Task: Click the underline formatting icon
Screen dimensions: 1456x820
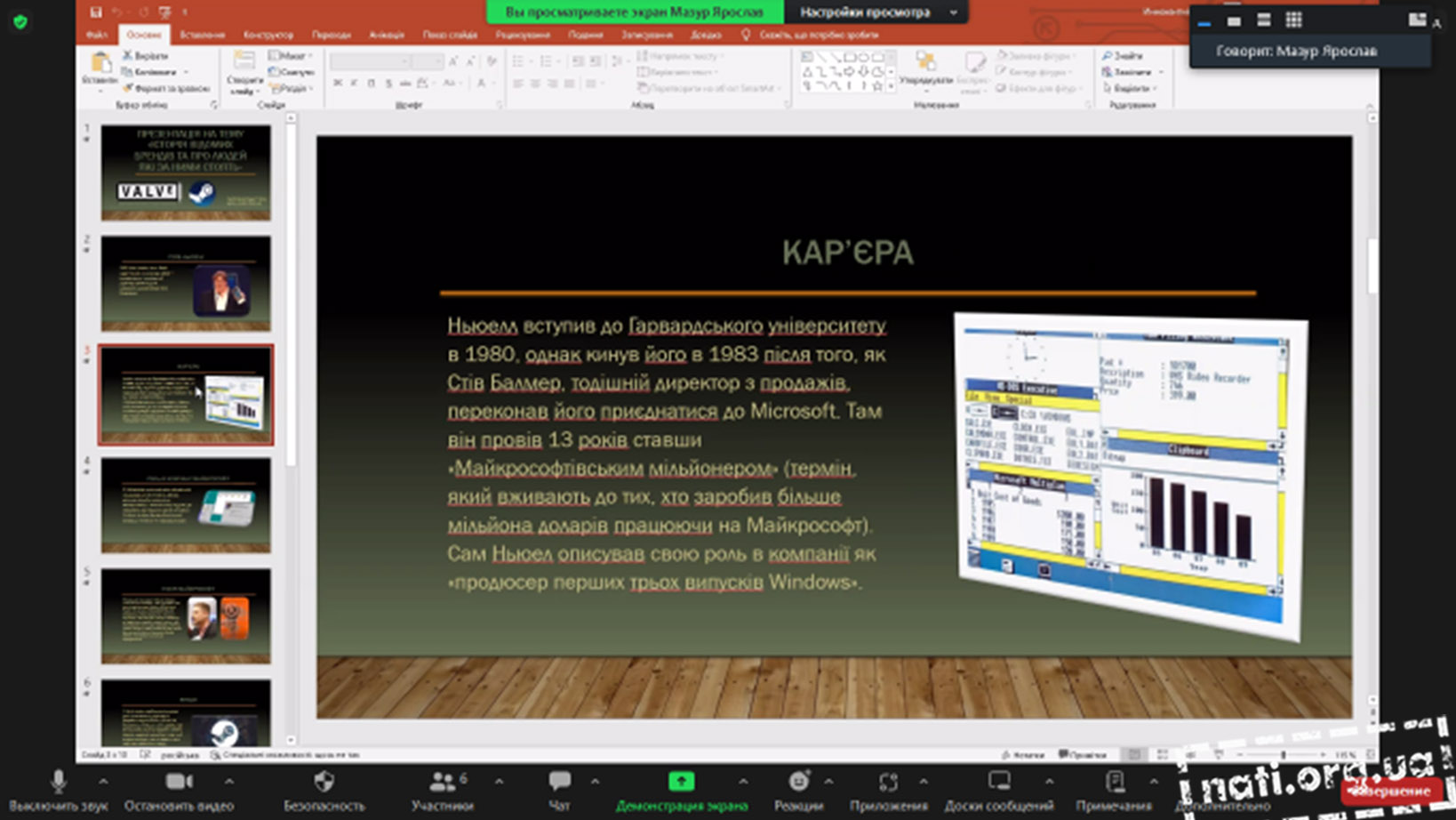Action: [x=372, y=84]
